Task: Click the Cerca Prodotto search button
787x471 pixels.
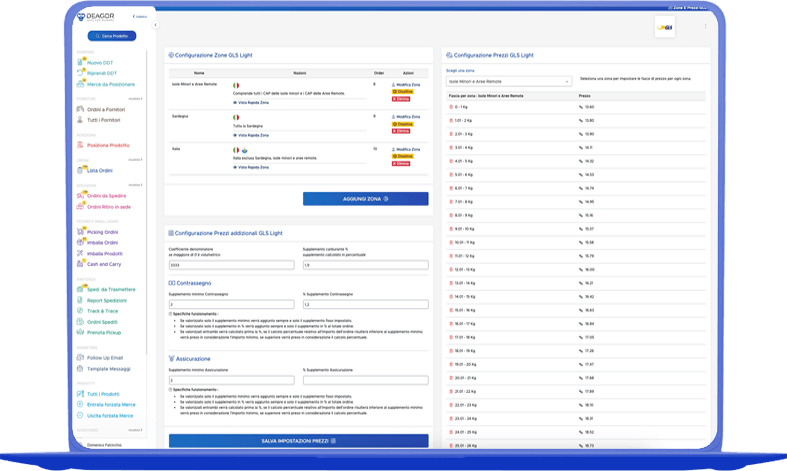Action: pos(112,36)
